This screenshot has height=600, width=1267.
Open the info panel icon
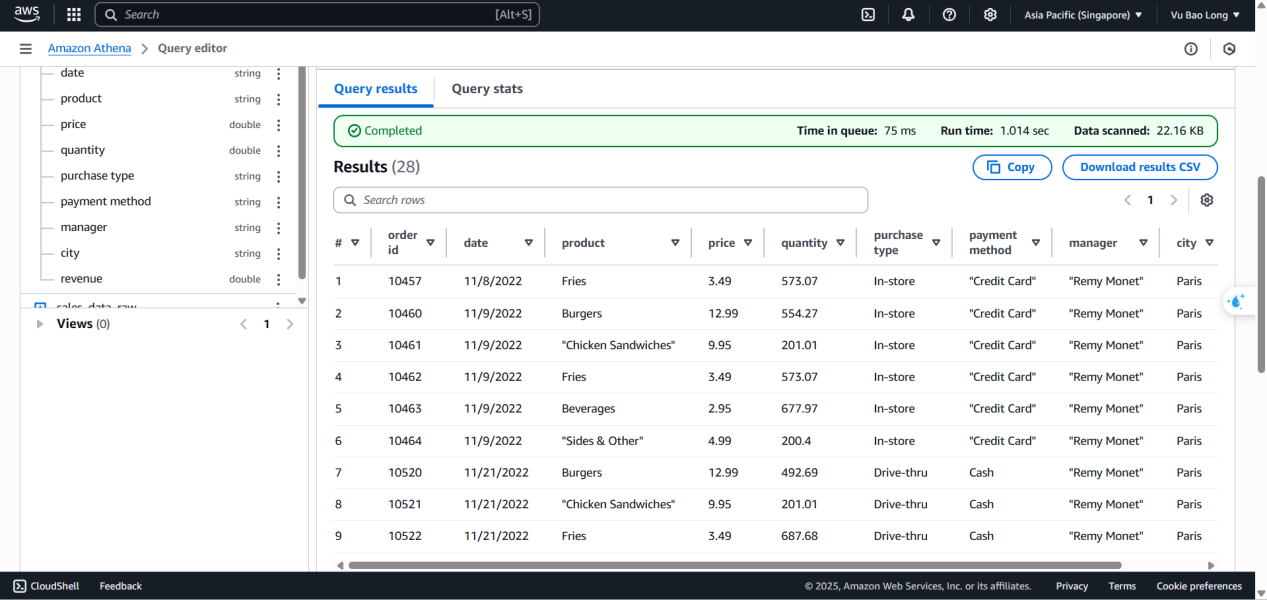1191,48
